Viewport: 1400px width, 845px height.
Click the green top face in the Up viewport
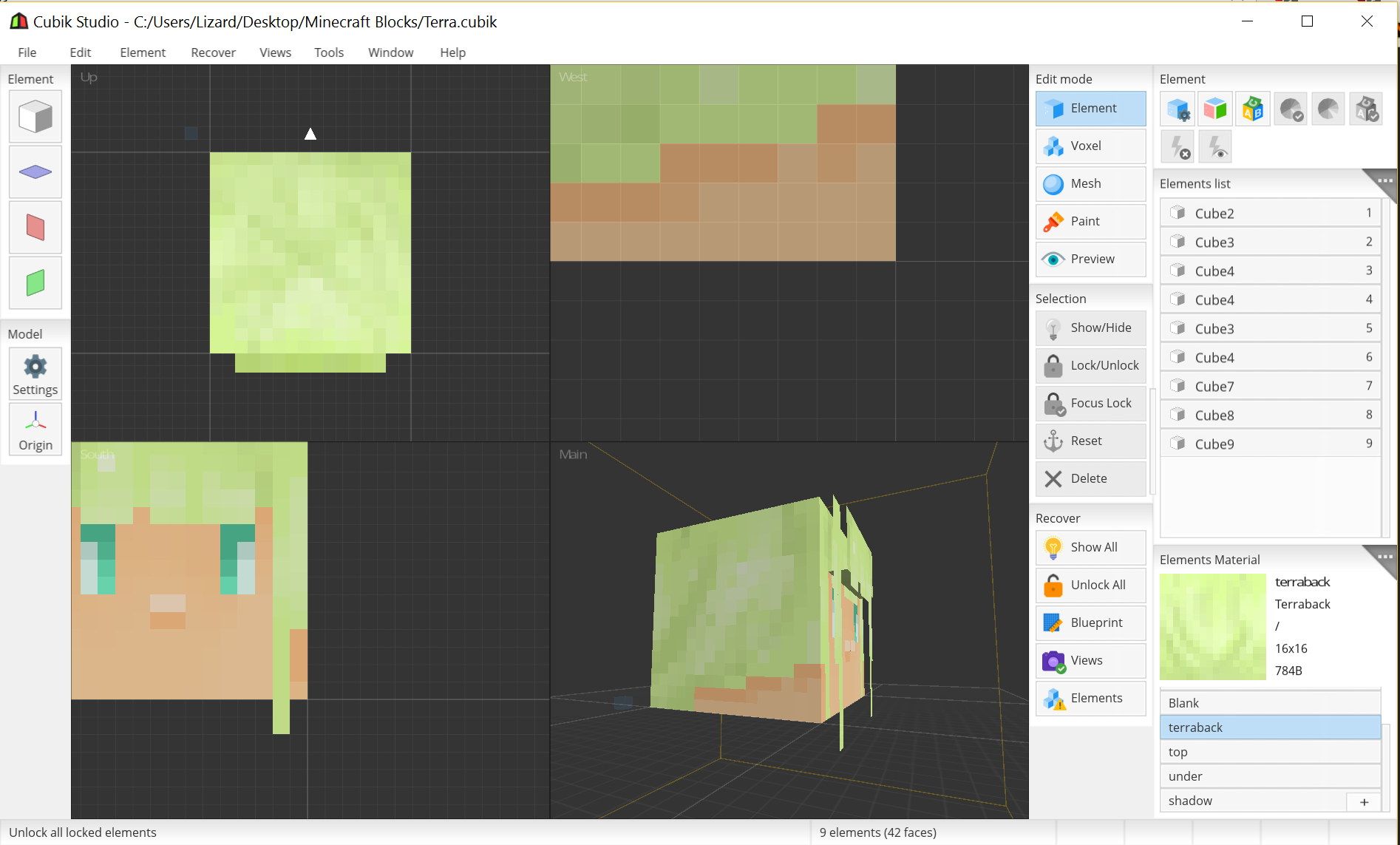coord(310,253)
